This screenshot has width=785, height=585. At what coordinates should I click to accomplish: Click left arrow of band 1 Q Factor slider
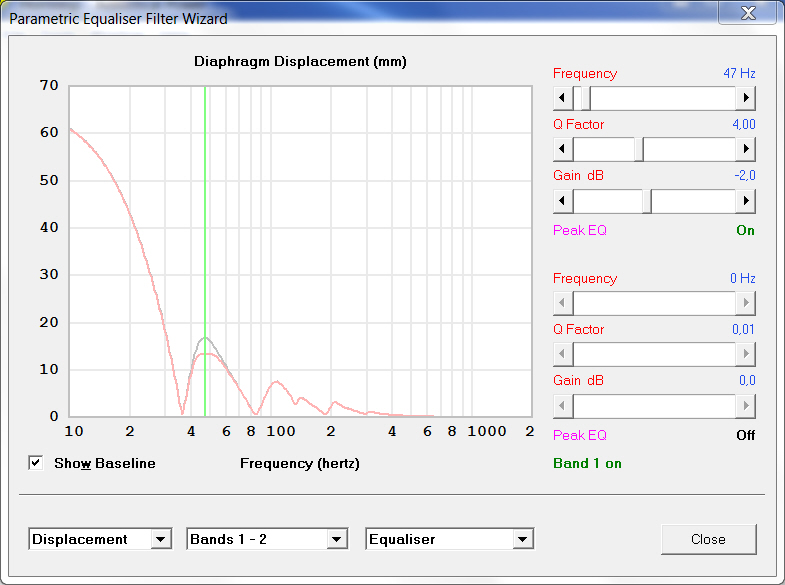[563, 149]
